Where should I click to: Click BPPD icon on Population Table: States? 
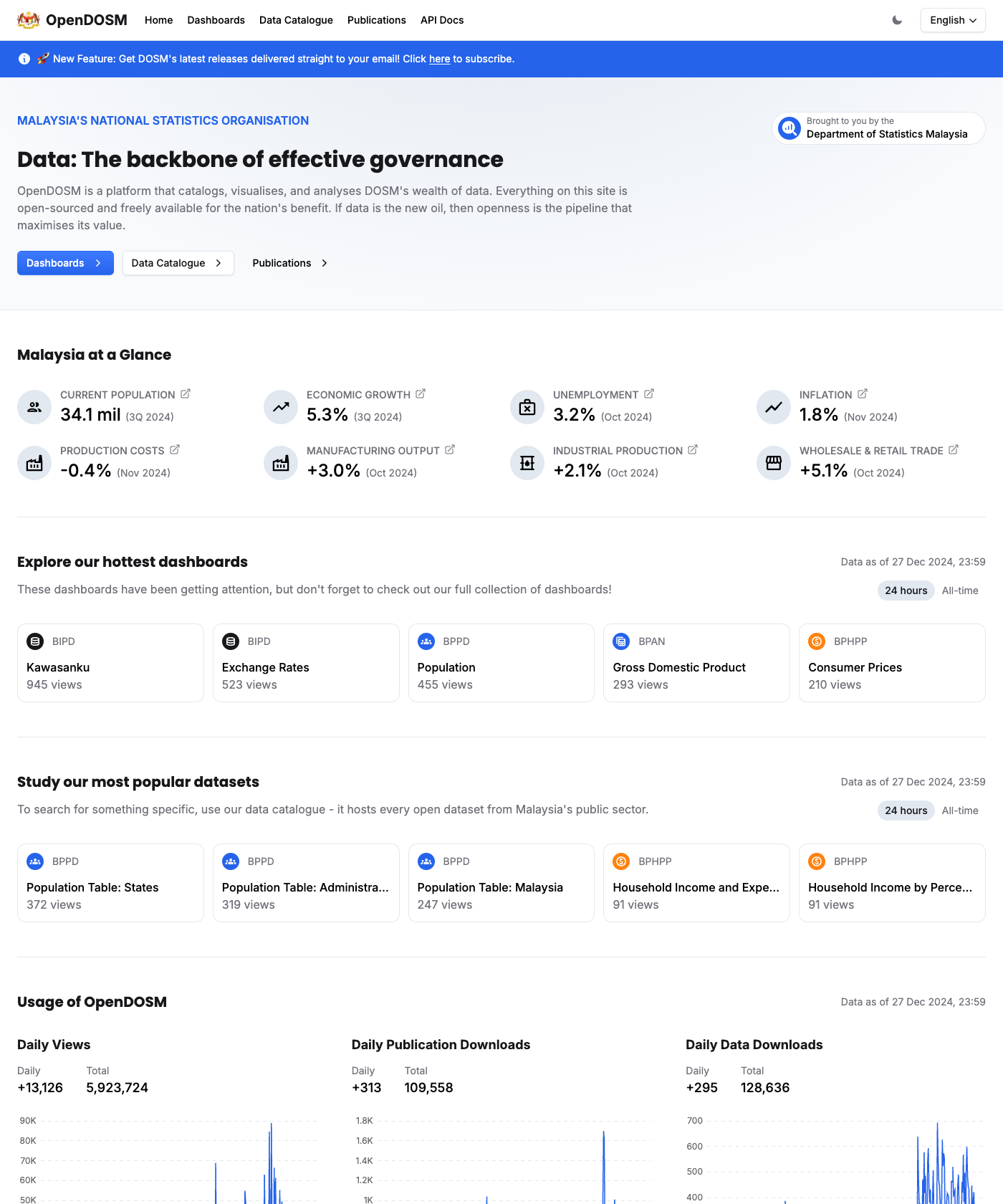pos(35,861)
